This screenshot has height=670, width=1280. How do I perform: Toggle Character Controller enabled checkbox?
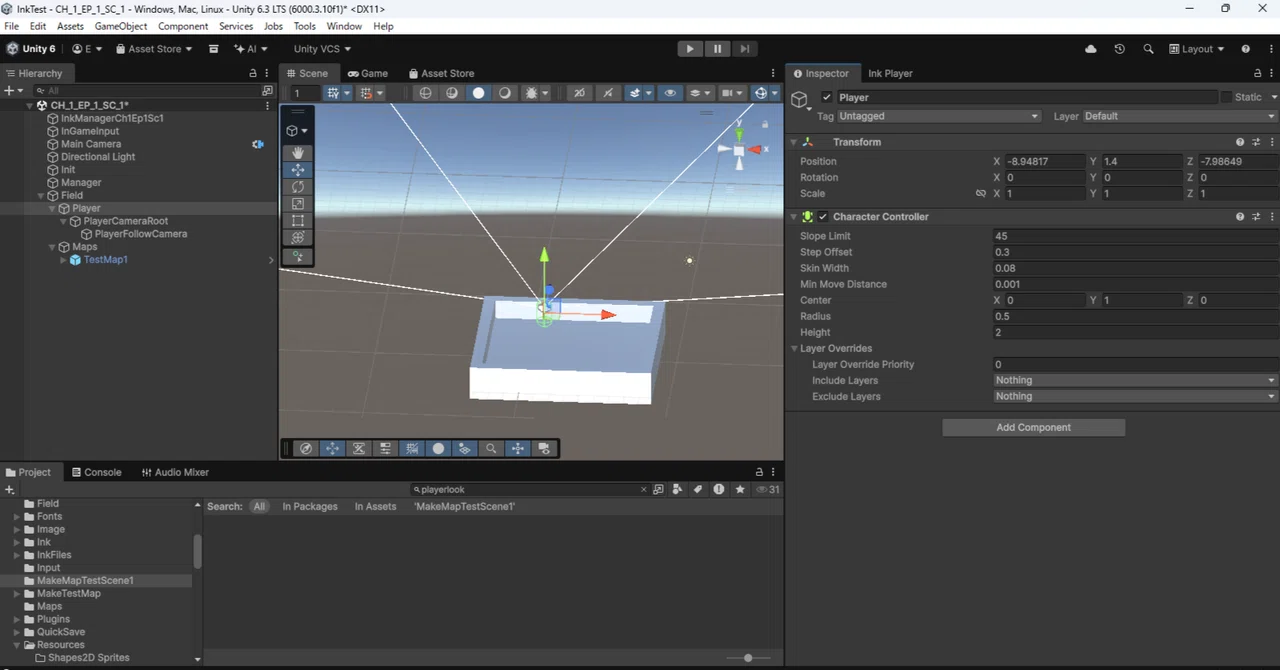823,217
